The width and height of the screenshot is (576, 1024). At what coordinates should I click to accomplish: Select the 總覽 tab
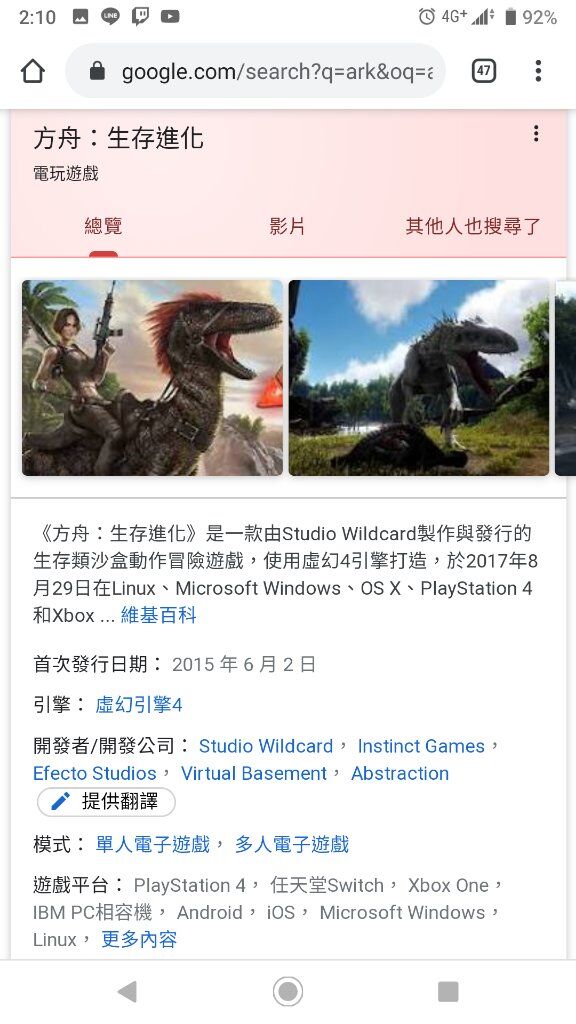pyautogui.click(x=103, y=226)
